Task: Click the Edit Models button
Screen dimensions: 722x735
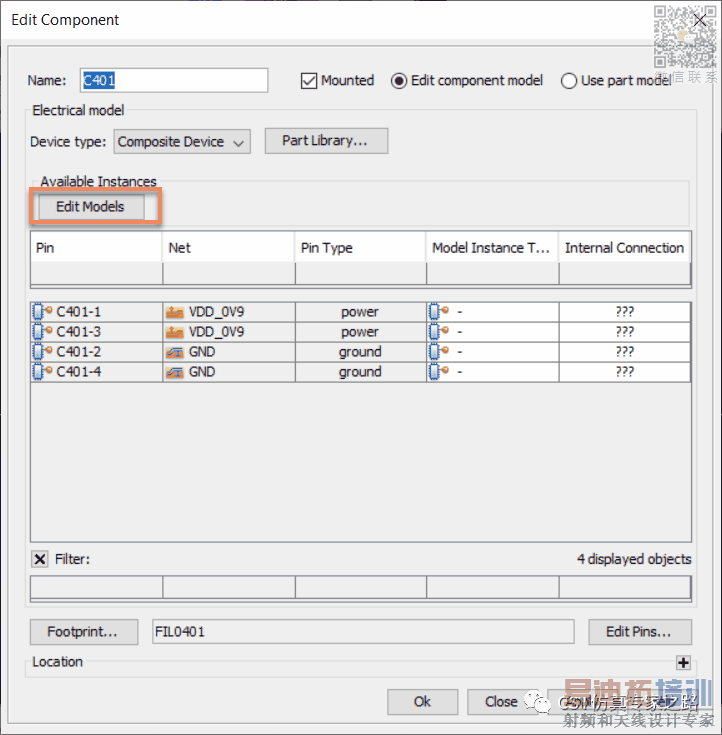Action: pyautogui.click(x=91, y=206)
